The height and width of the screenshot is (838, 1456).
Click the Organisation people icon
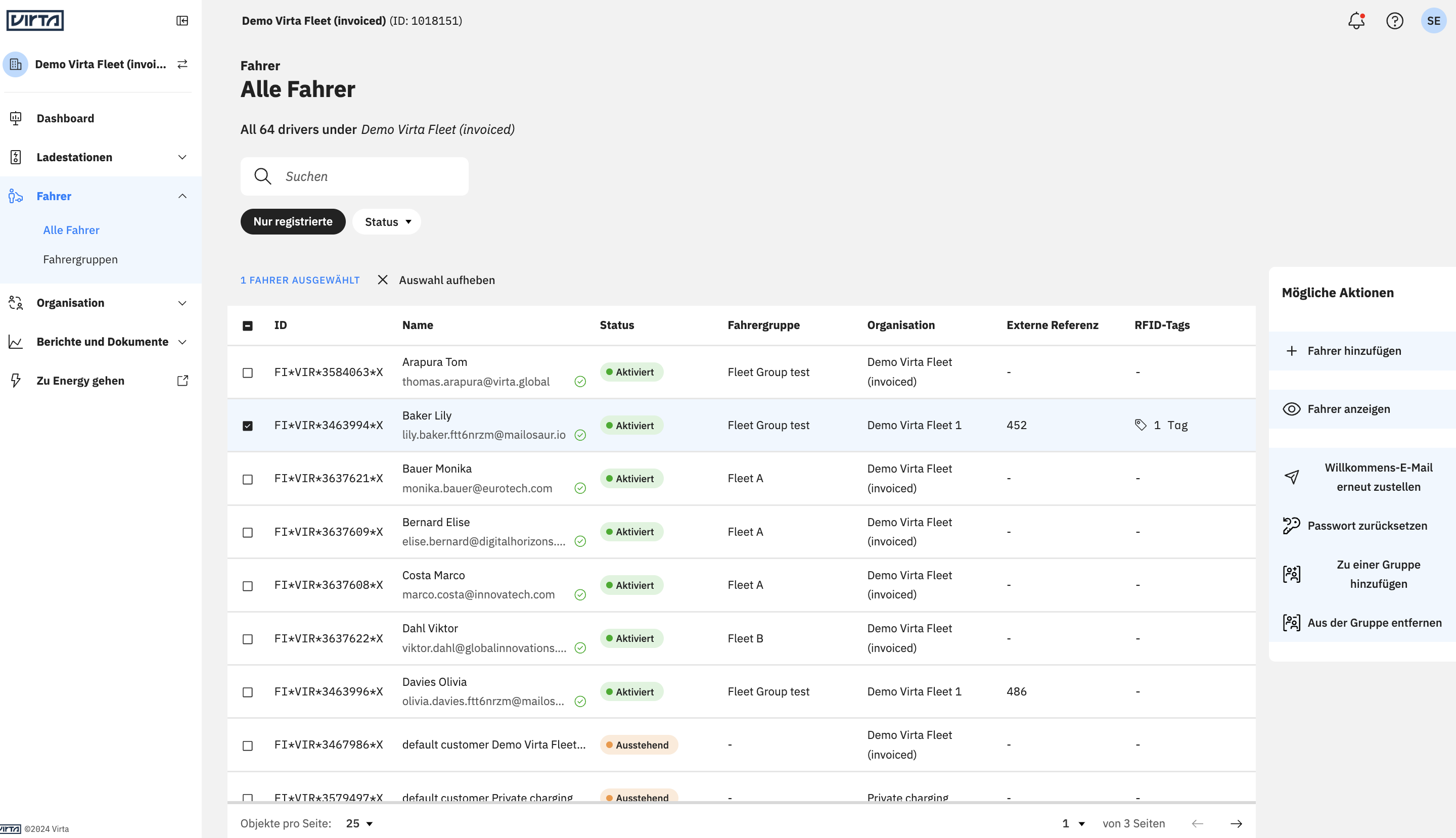16,303
